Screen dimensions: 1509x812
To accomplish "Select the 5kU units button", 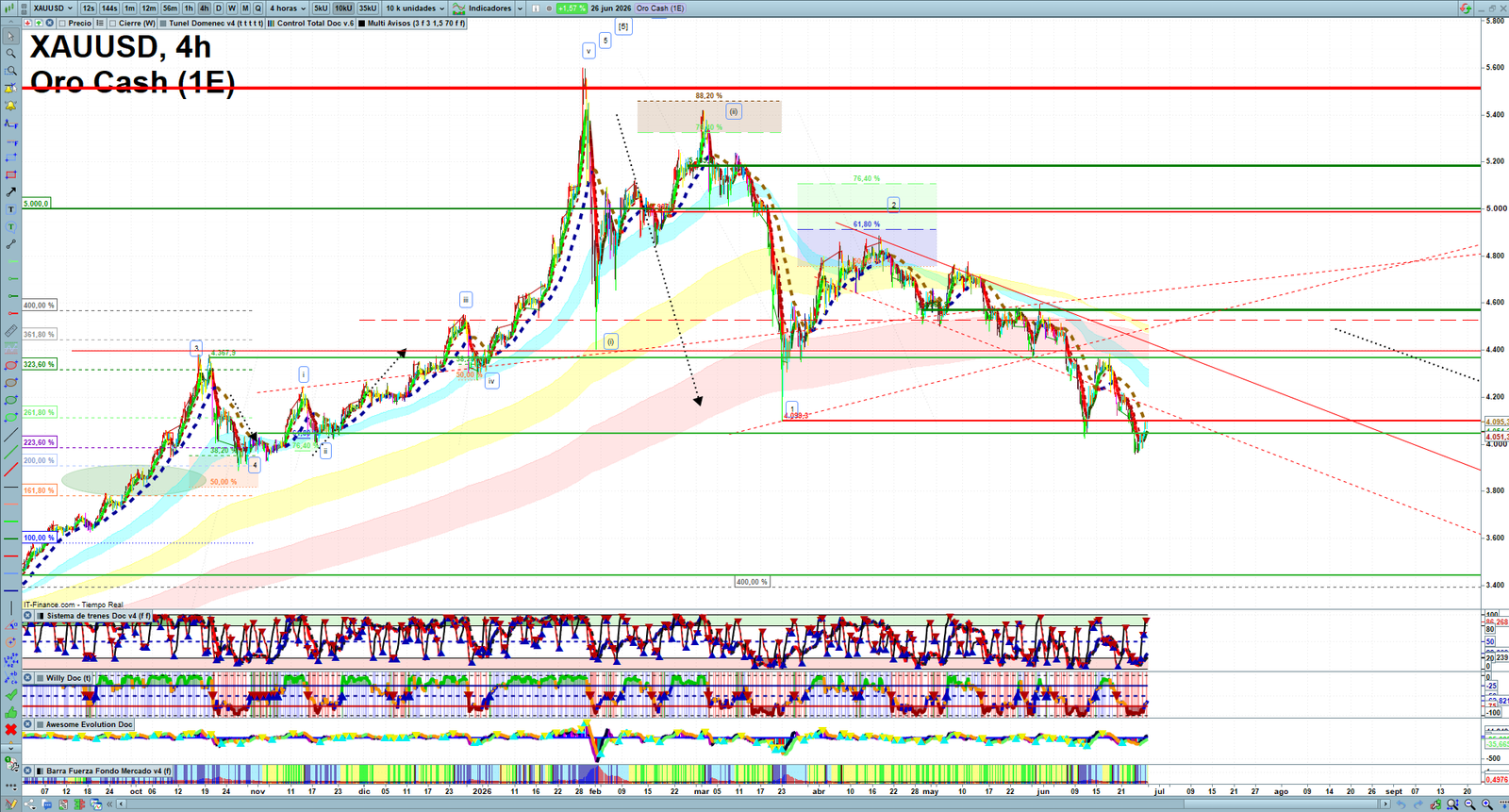I will pos(321,8).
